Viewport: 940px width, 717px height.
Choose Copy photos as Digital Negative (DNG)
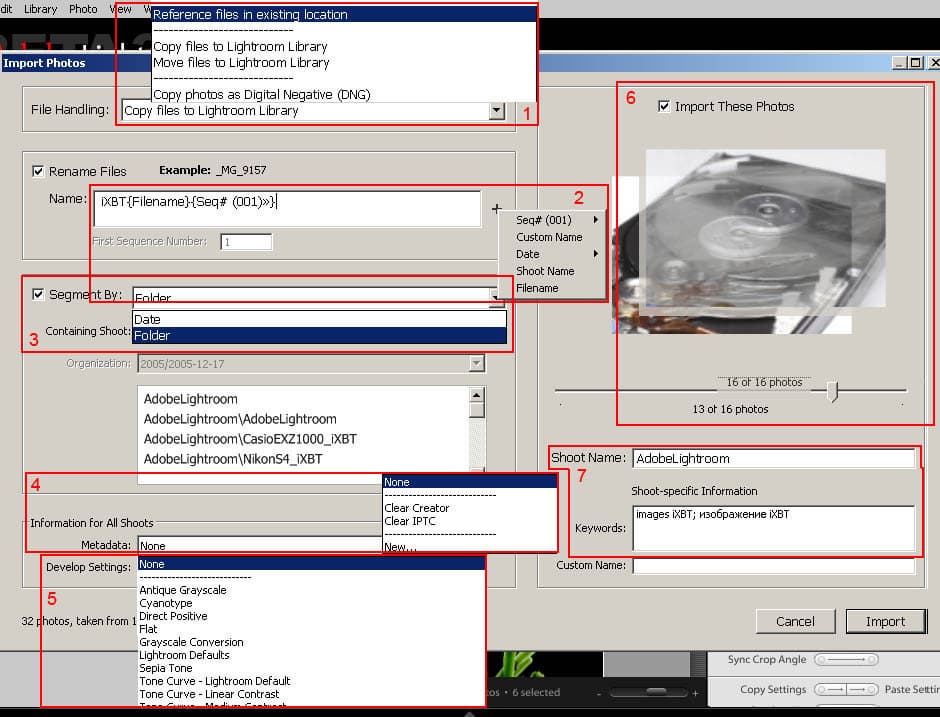point(261,95)
